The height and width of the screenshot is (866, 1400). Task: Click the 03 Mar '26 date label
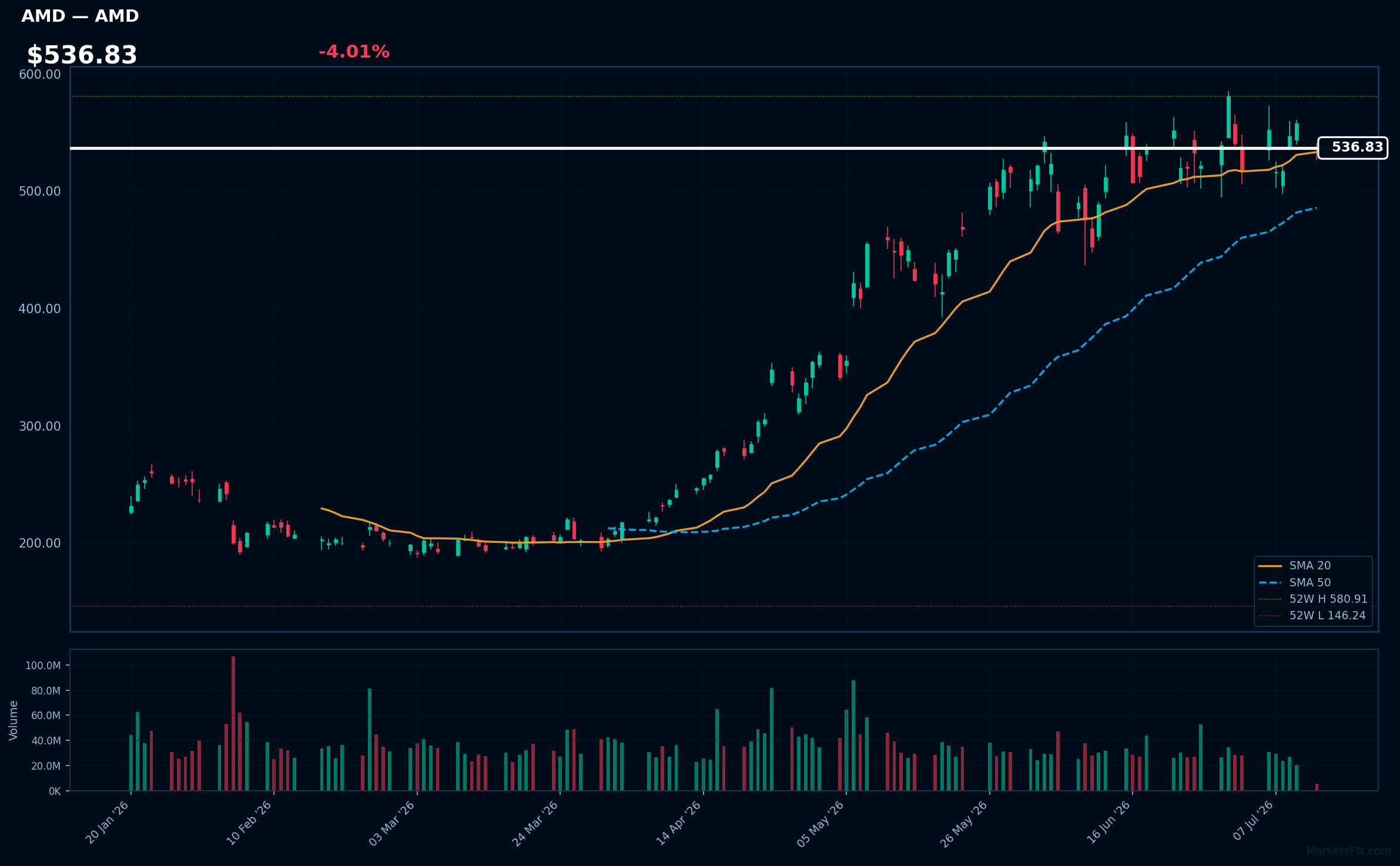(392, 824)
